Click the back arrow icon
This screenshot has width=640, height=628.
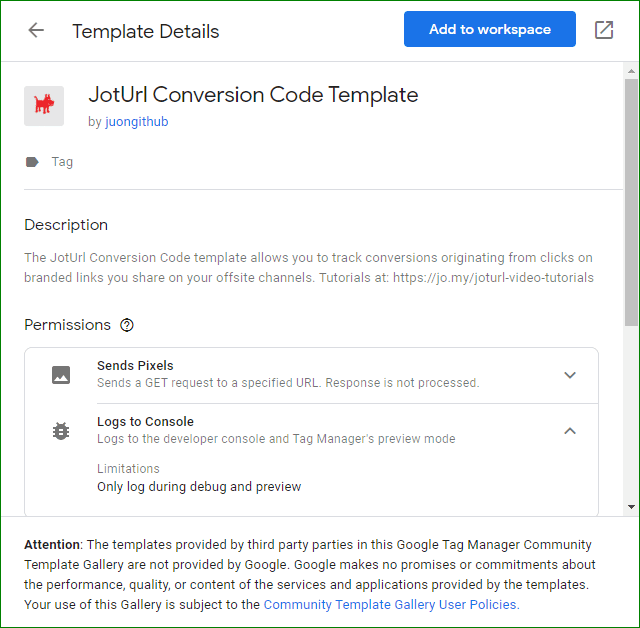[x=36, y=30]
